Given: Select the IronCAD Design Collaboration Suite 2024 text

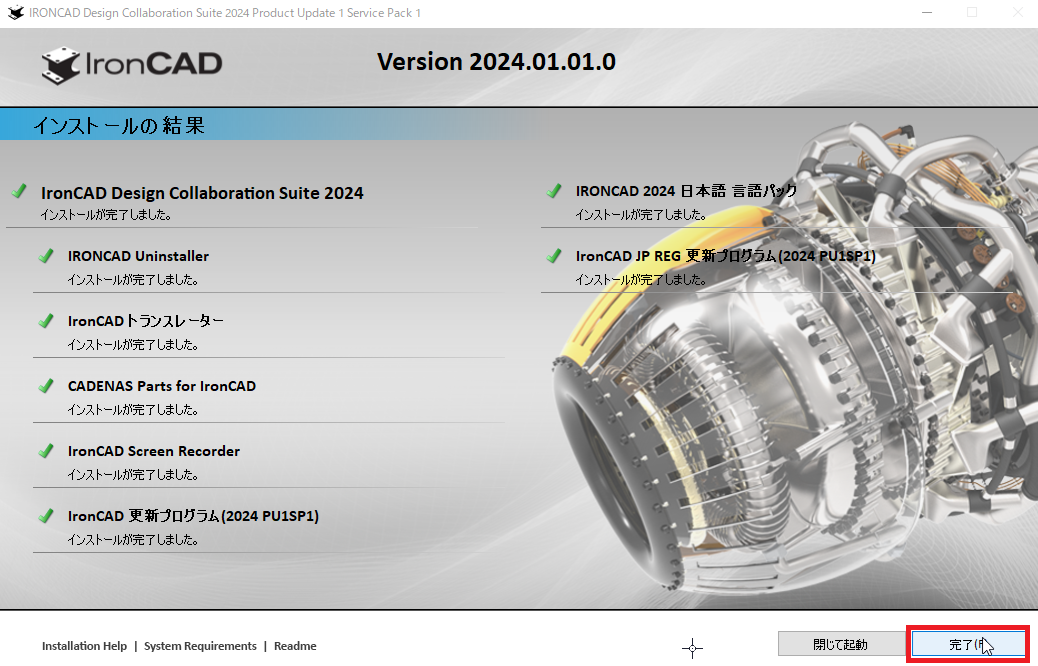Looking at the screenshot, I should point(202,193).
